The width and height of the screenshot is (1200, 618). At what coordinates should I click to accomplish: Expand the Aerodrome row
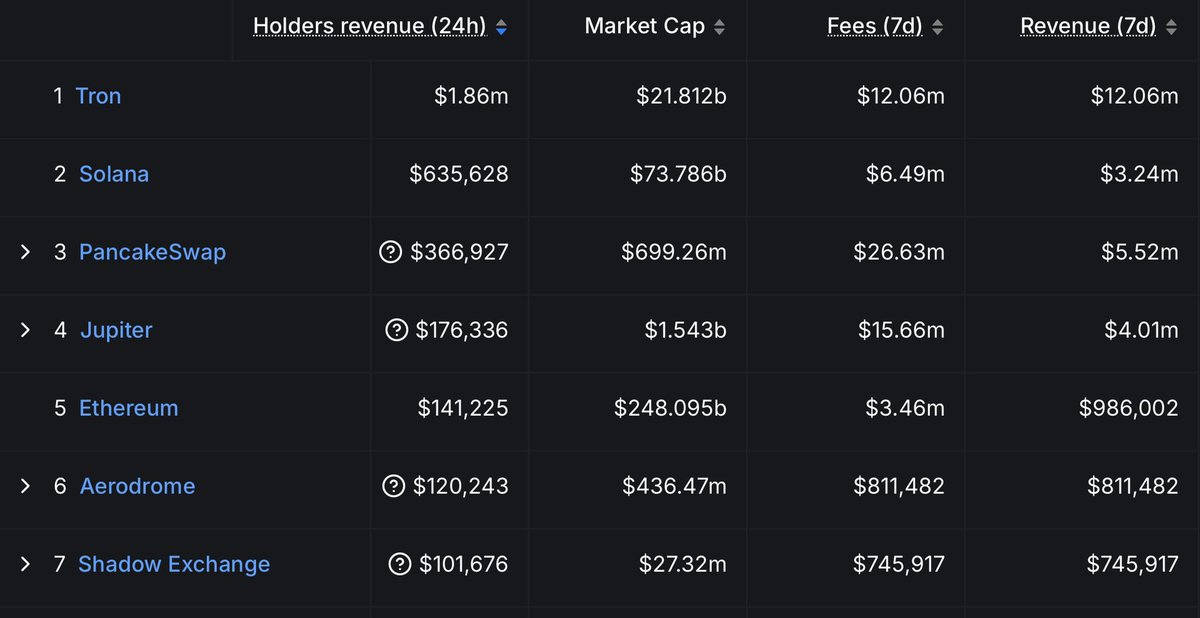click(x=26, y=486)
